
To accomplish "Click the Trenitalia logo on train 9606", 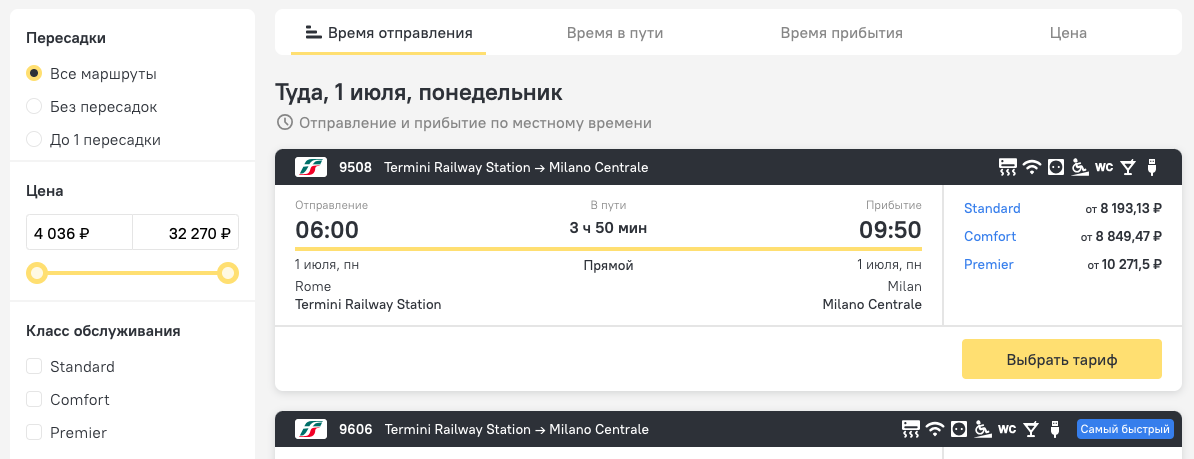I will (x=311, y=429).
